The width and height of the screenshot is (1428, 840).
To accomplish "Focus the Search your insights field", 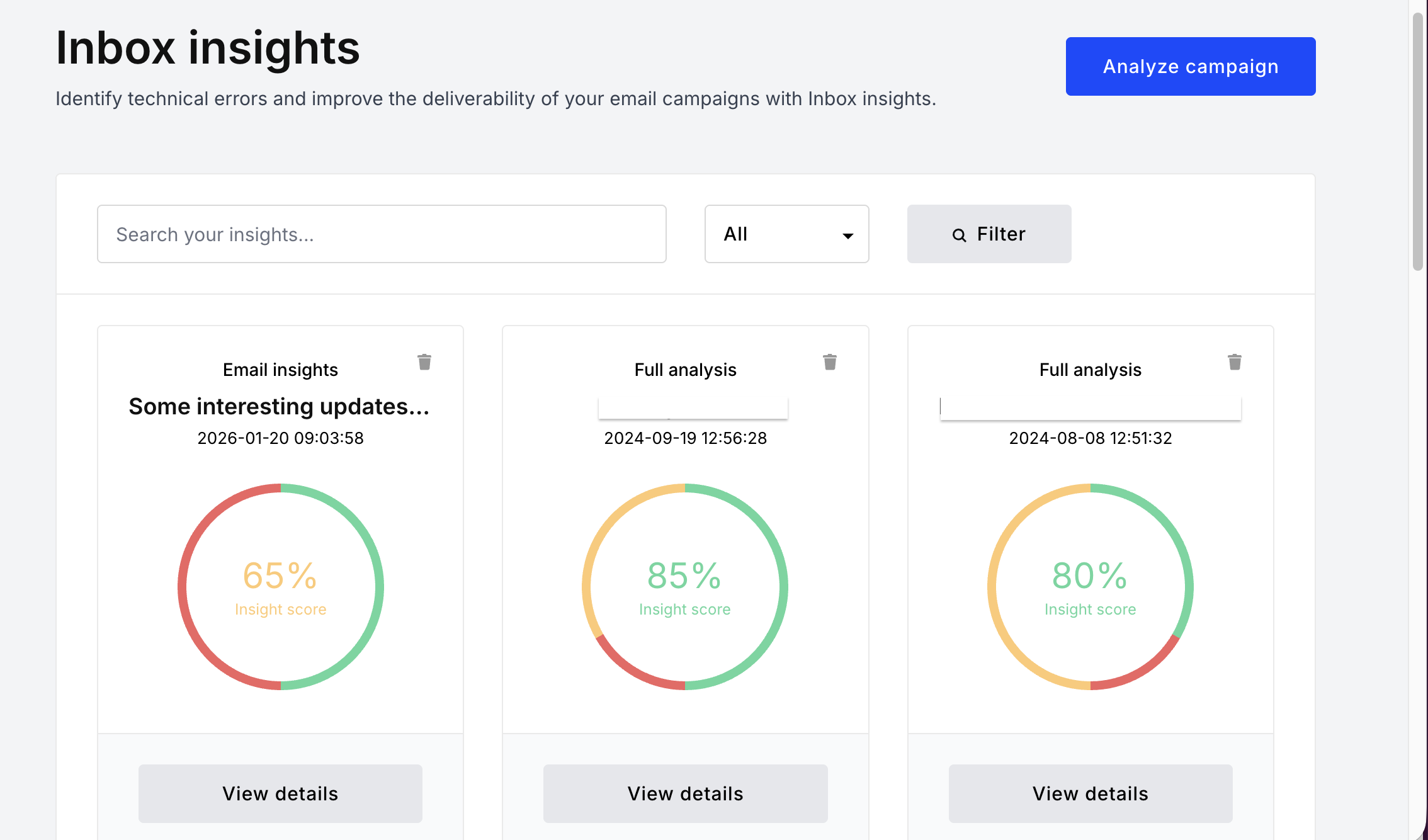I will point(382,234).
